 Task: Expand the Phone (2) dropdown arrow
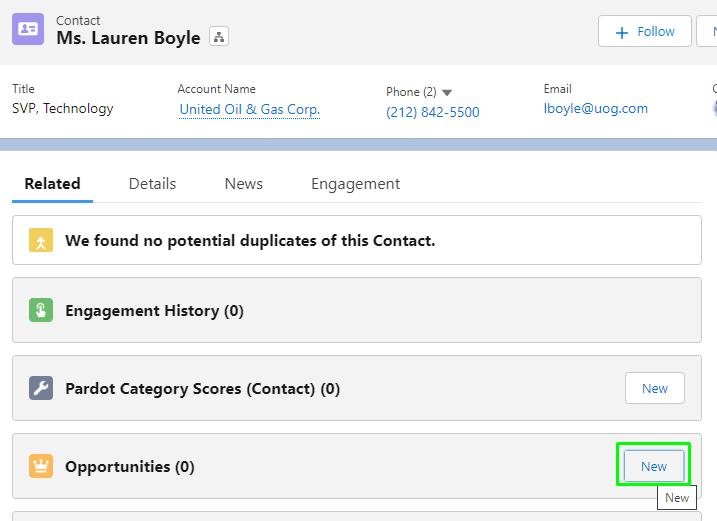[x=447, y=93]
